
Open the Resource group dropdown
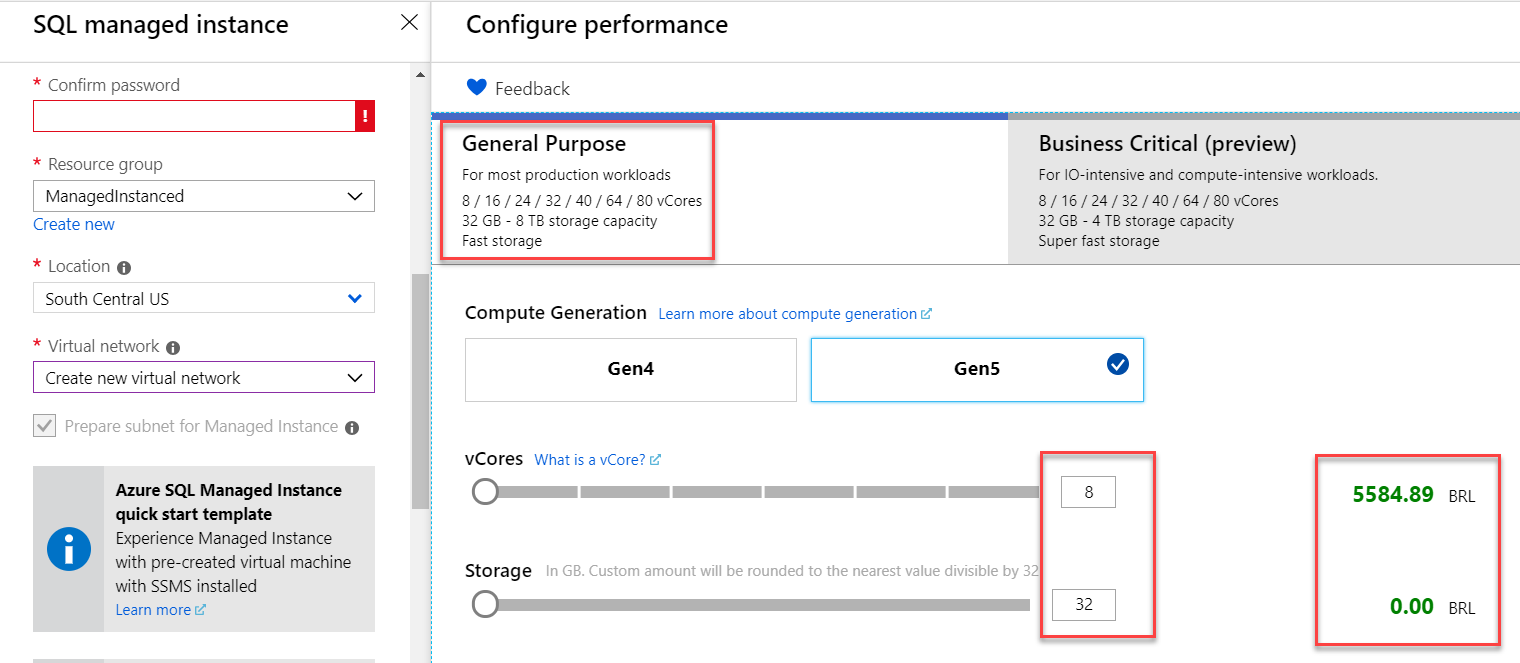coord(204,196)
